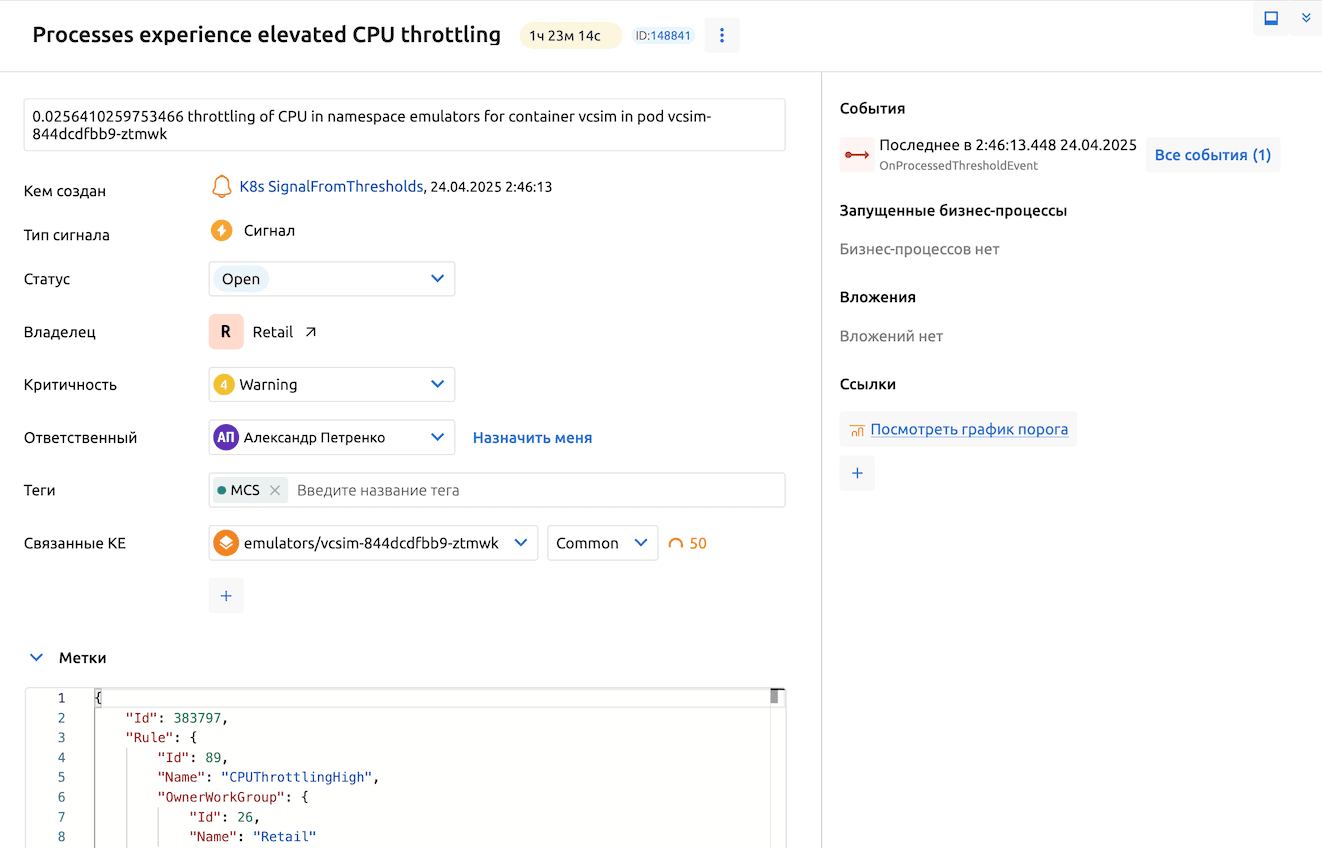Add a new link with plus button
This screenshot has width=1322, height=848.
(x=857, y=473)
